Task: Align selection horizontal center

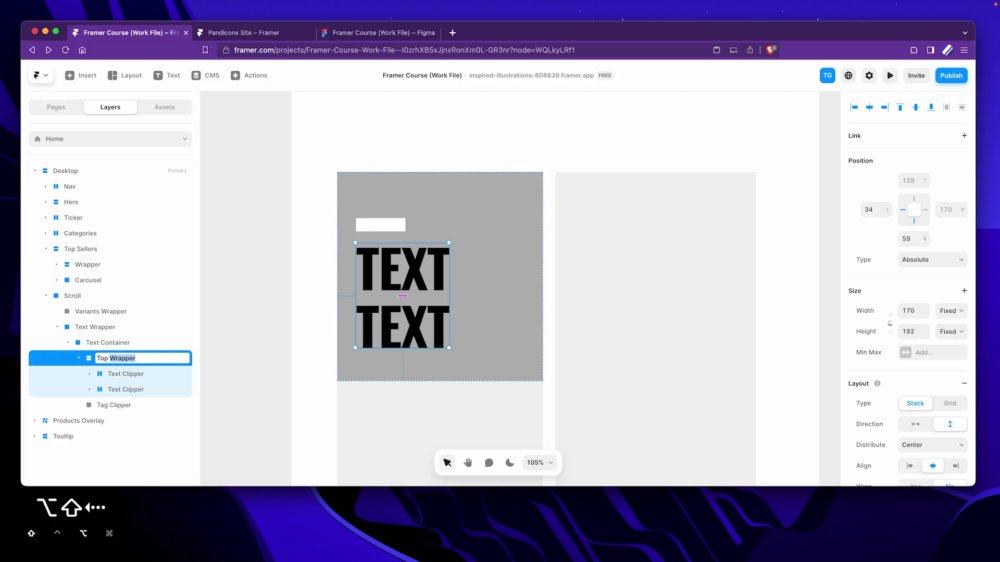Action: (869, 107)
